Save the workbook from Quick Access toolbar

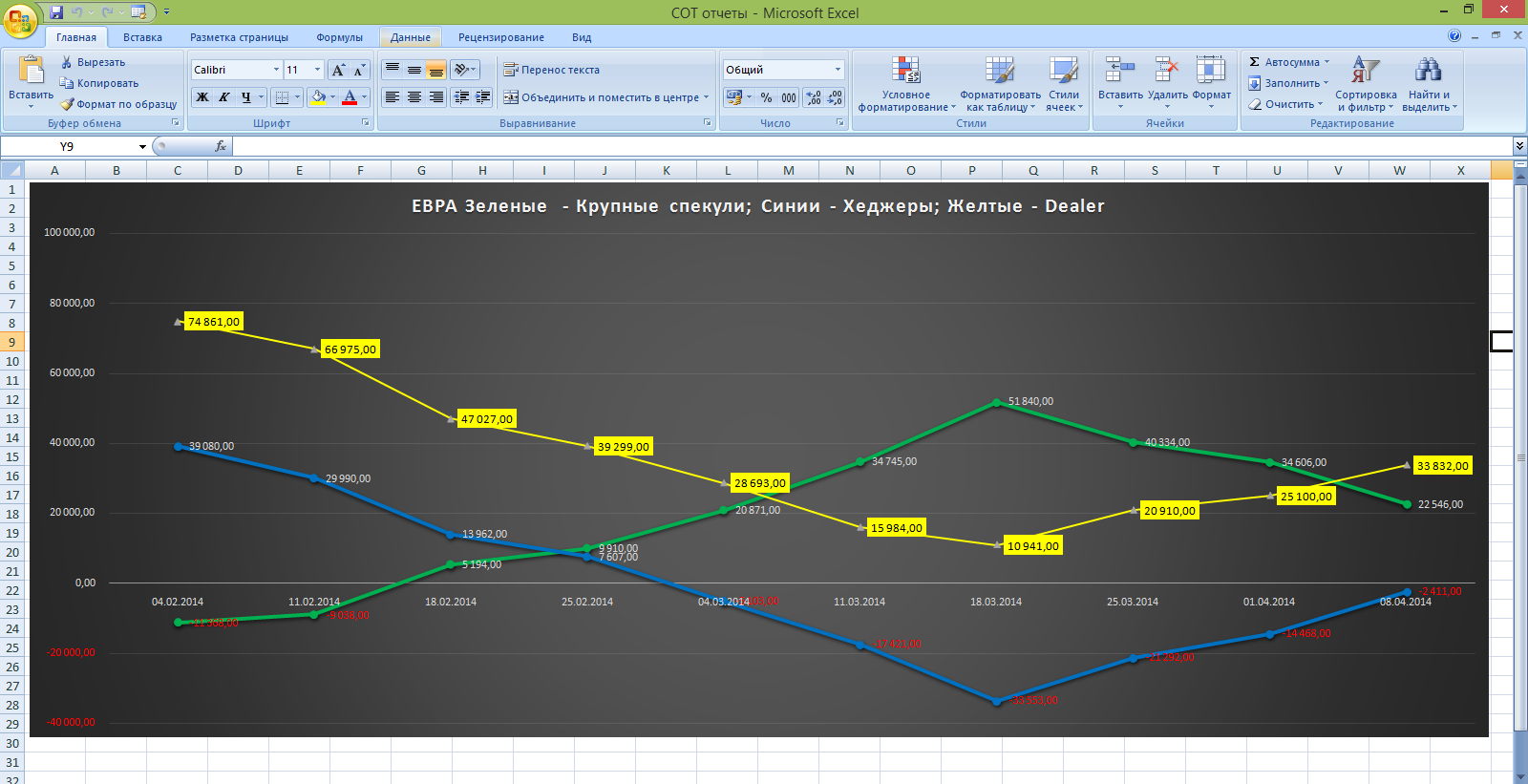pyautogui.click(x=56, y=12)
